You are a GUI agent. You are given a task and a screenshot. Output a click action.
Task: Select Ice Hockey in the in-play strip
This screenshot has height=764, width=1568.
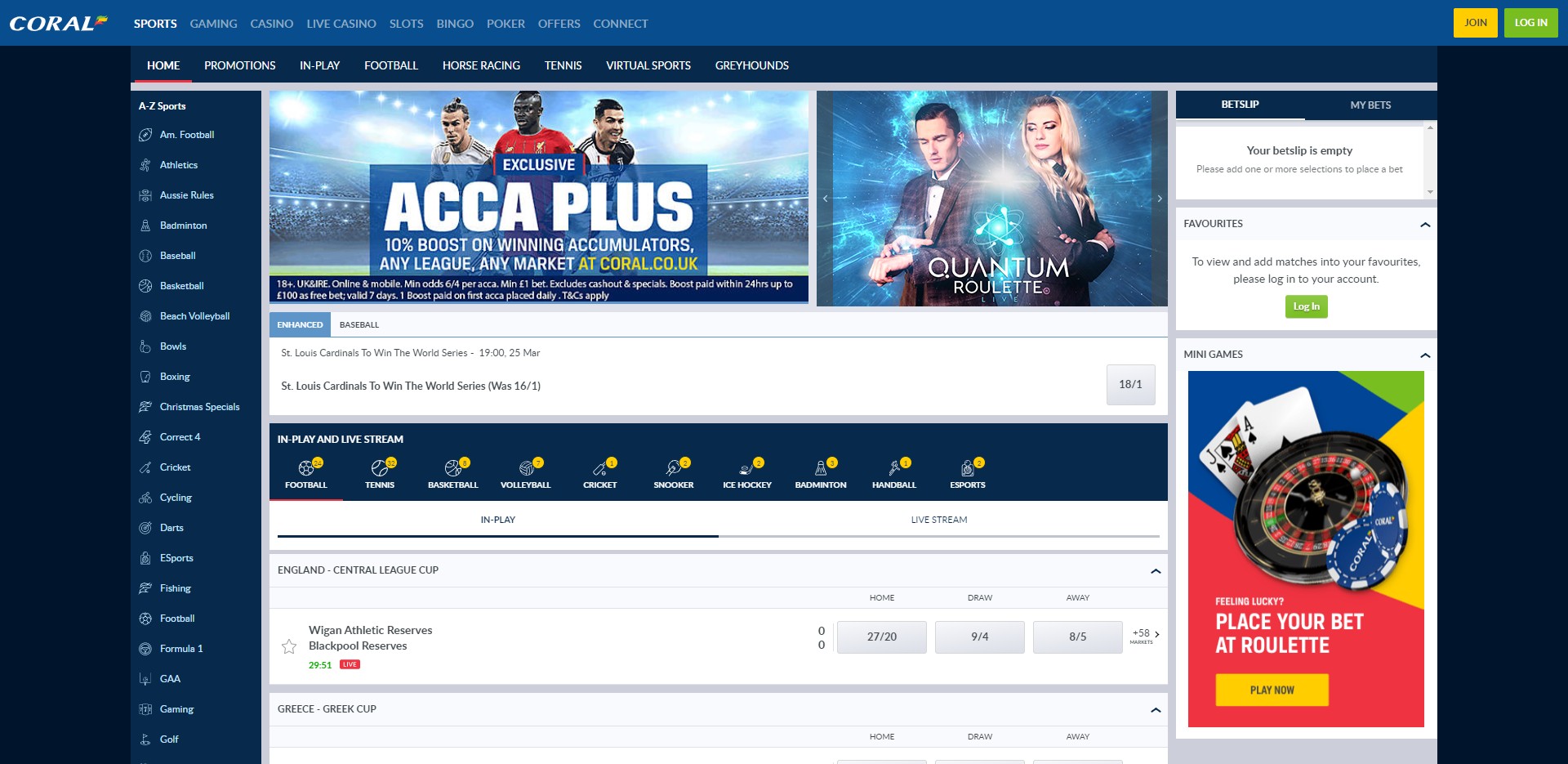pos(747,474)
